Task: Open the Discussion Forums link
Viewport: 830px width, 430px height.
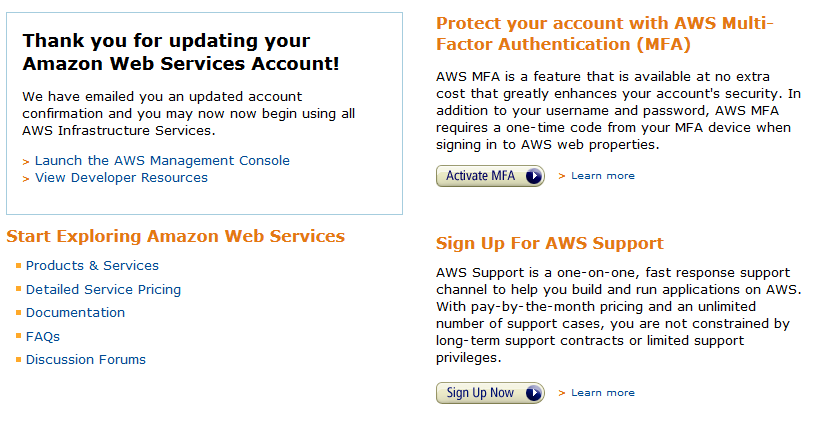Action: click(86, 360)
